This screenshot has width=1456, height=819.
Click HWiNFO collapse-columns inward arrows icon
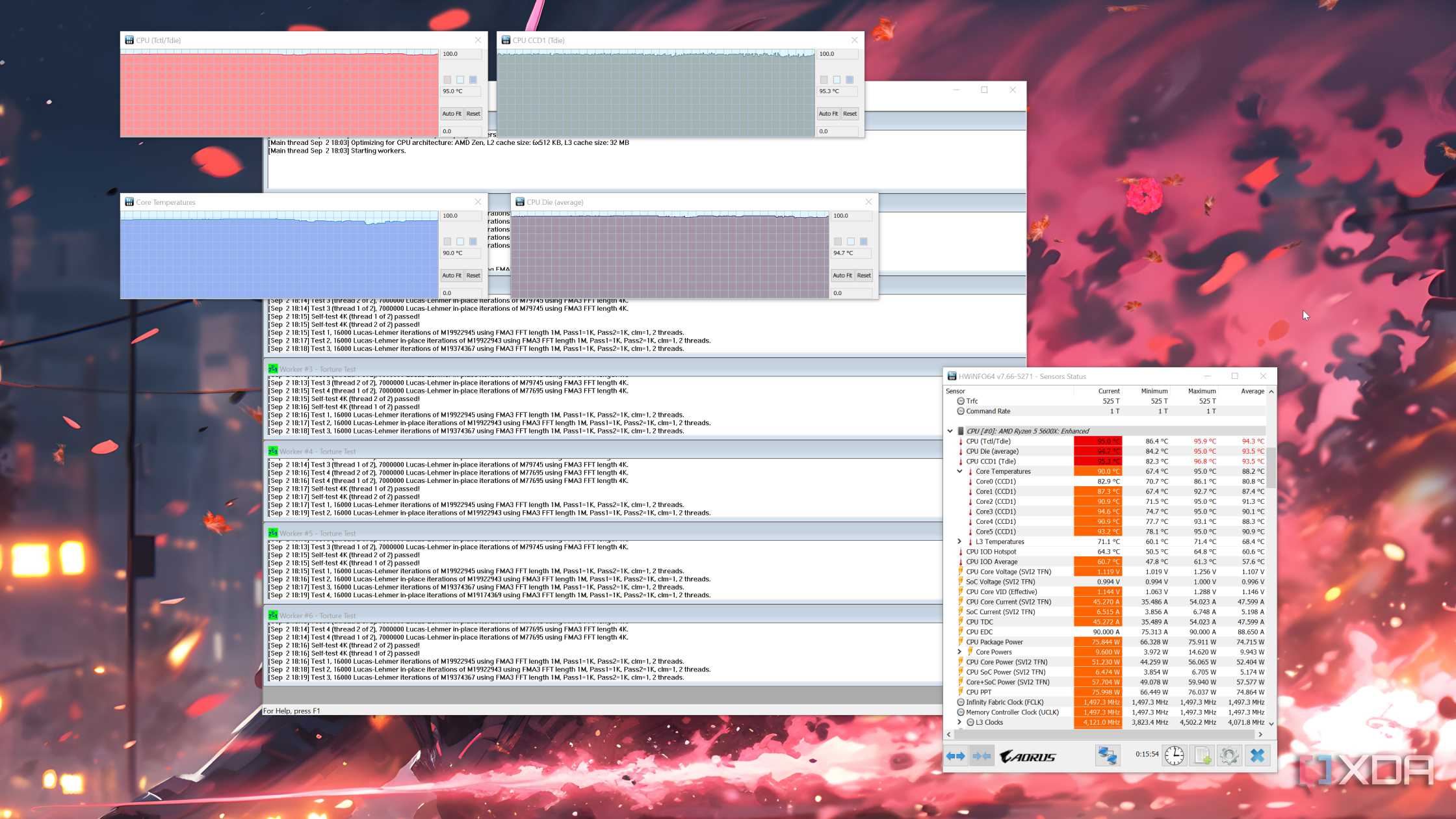click(x=981, y=755)
